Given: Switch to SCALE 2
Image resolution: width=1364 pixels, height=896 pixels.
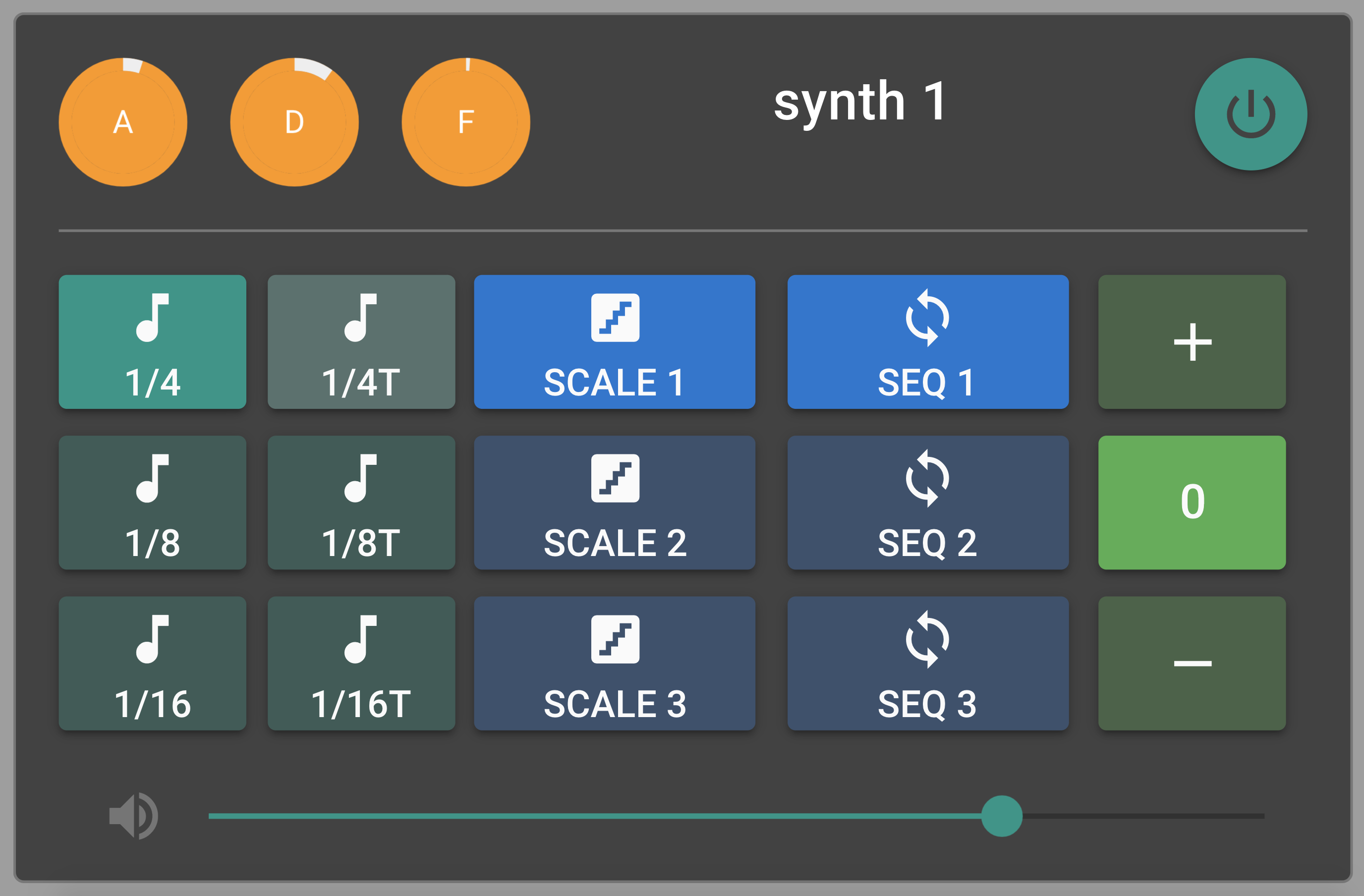Looking at the screenshot, I should click(615, 503).
